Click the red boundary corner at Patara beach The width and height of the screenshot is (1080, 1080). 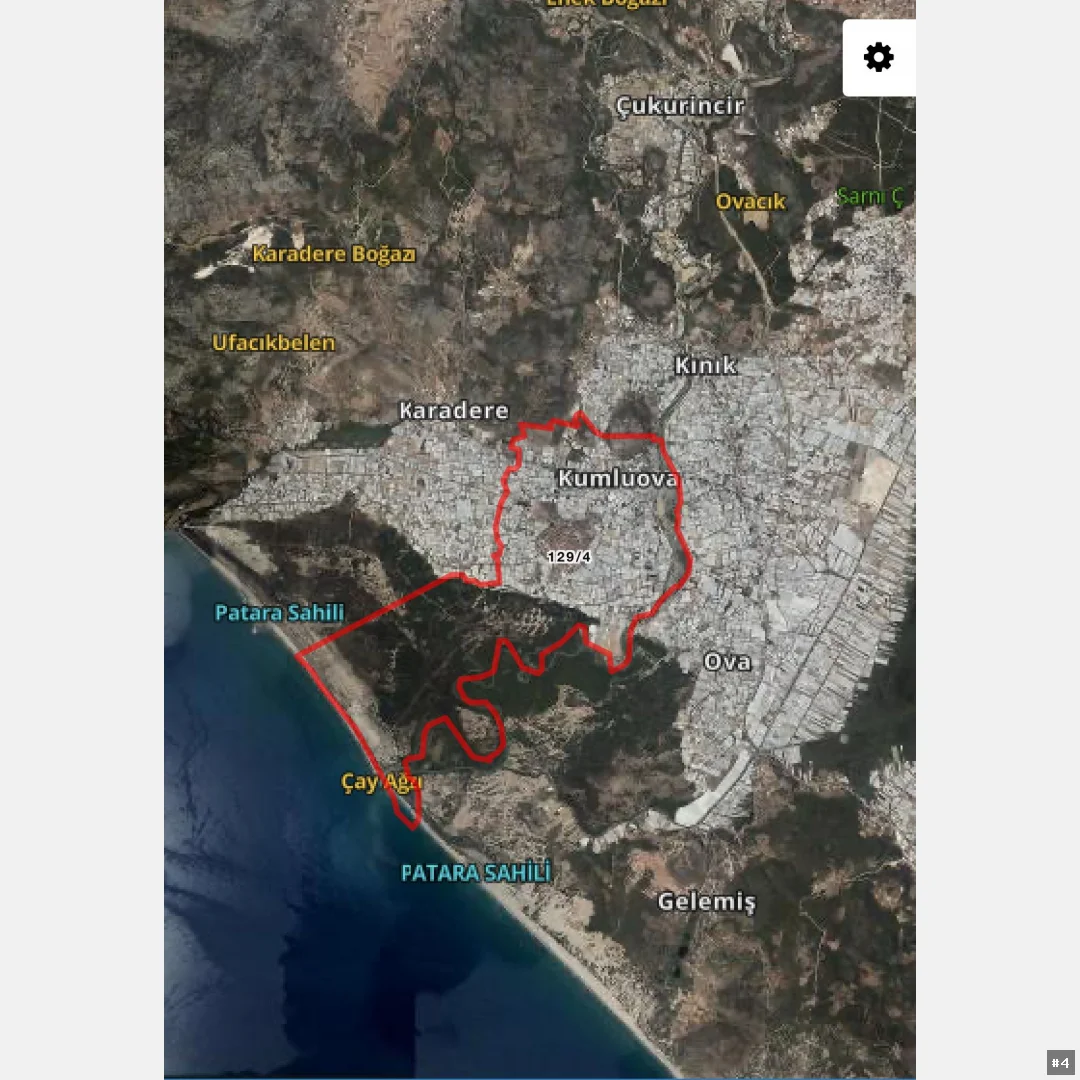[298, 656]
